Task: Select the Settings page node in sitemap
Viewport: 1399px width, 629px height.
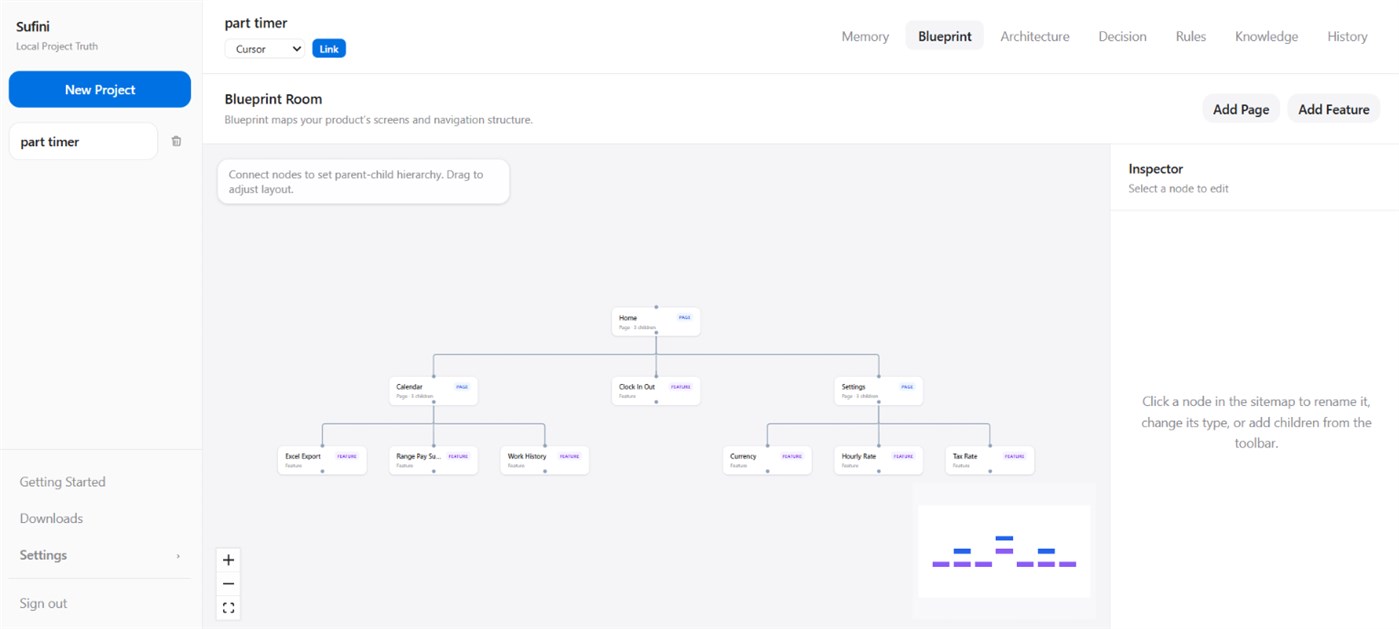Action: (879, 390)
